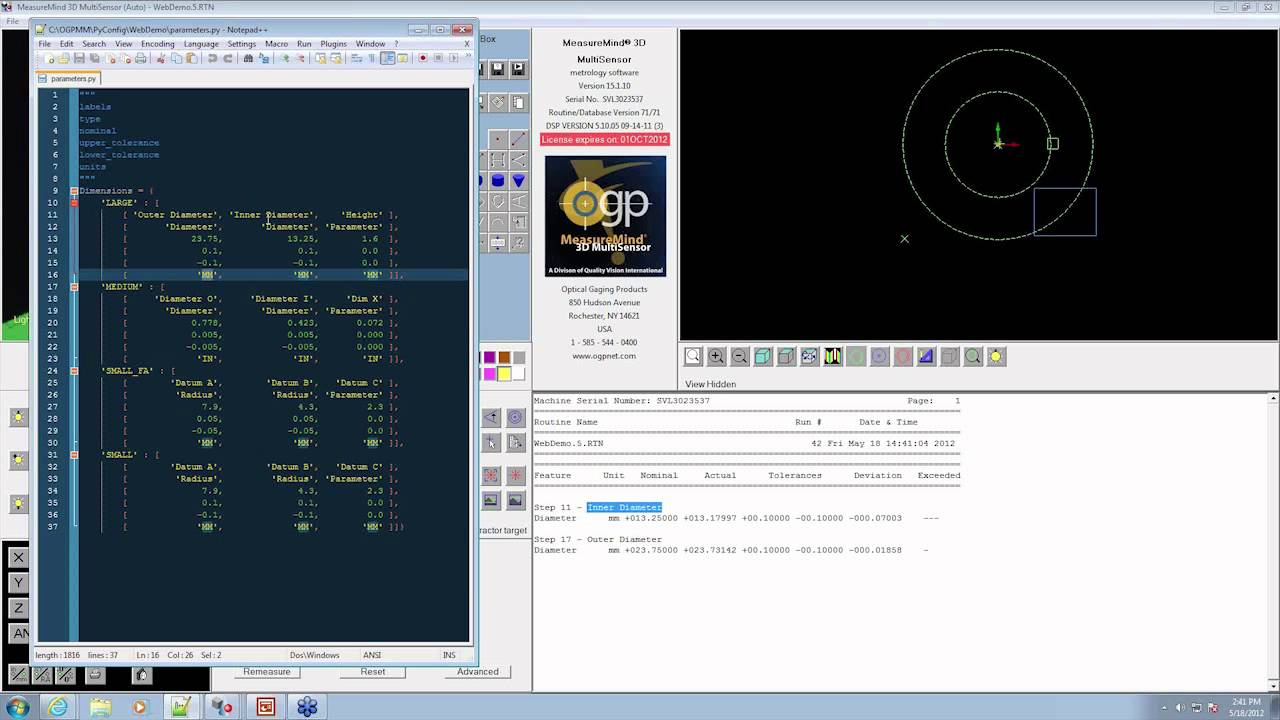1280x720 pixels.
Task: Click the Playback macro icon in Notepad++
Action: coord(454,58)
